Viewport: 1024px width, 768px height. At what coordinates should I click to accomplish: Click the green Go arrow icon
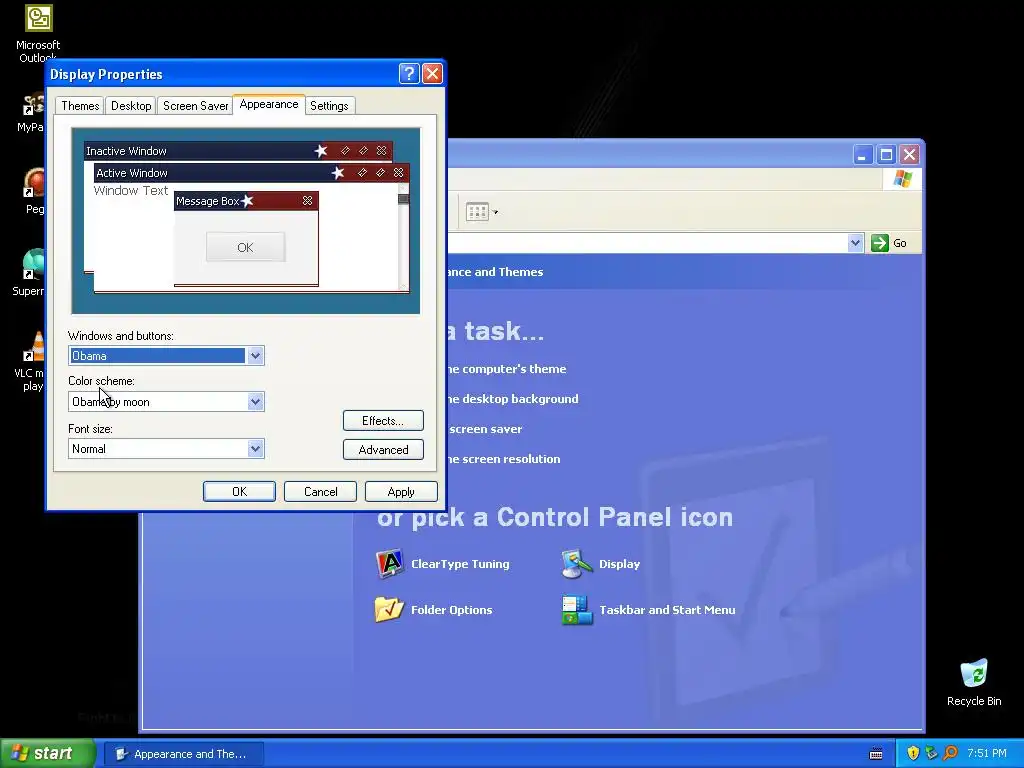click(880, 243)
